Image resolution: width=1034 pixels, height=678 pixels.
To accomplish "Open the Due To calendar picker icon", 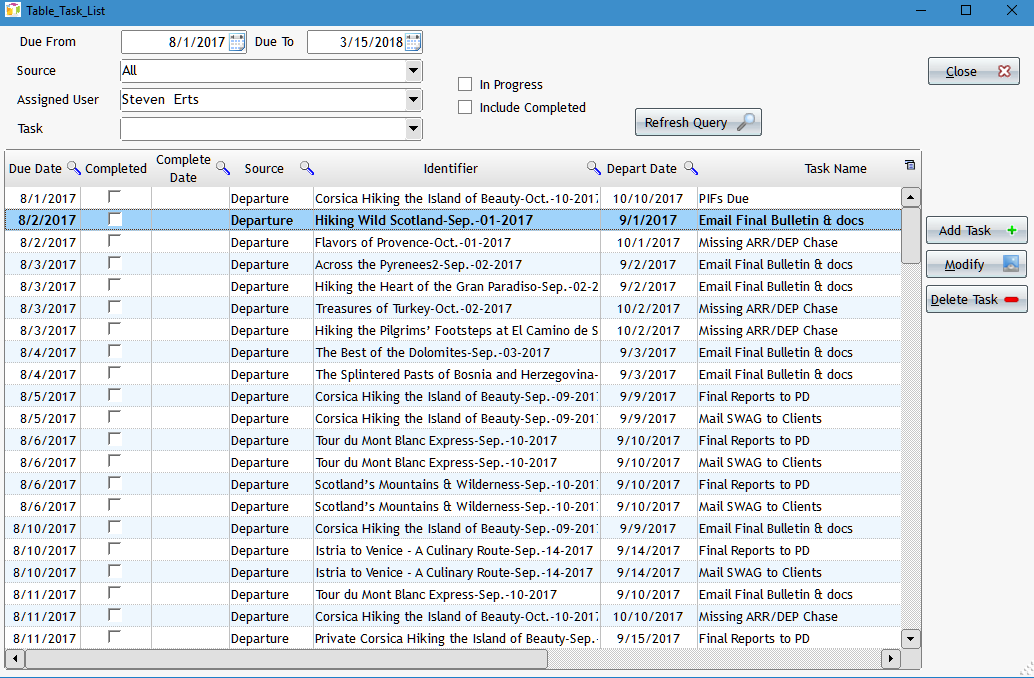I will (x=413, y=42).
